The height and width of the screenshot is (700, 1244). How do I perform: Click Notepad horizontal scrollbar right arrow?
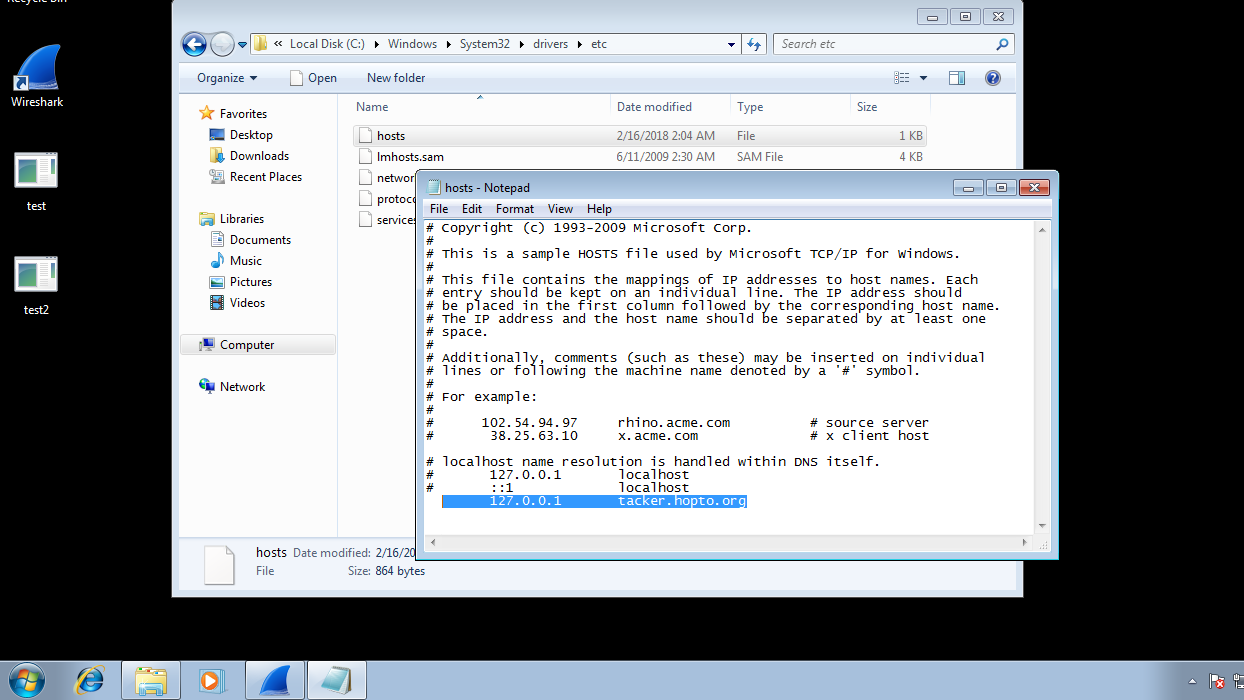point(1025,542)
